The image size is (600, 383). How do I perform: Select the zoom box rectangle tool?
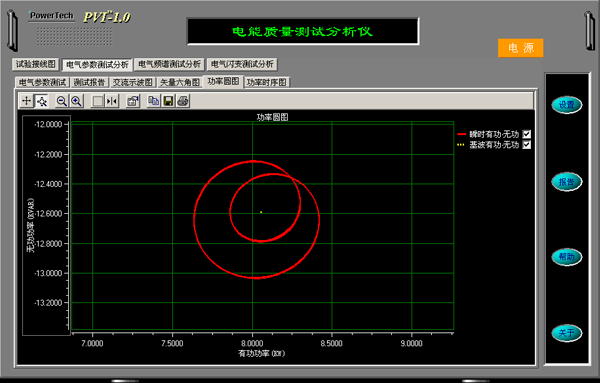98,101
